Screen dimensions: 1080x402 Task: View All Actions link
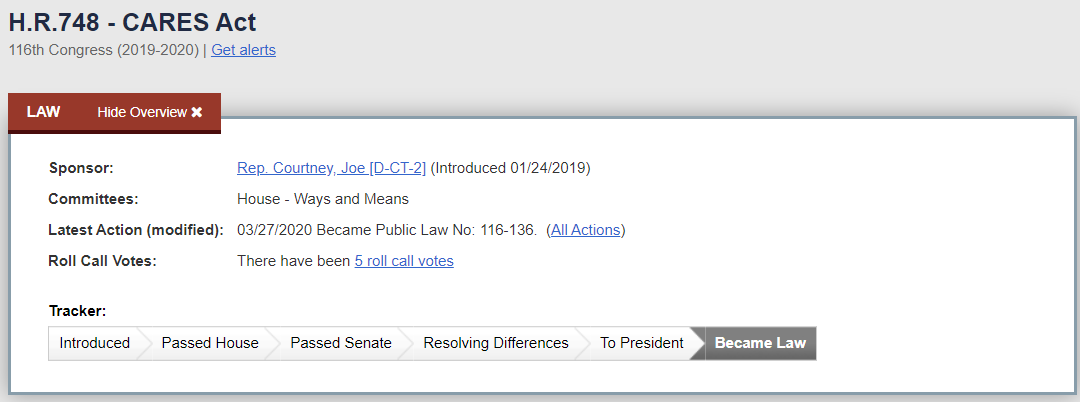pos(585,230)
